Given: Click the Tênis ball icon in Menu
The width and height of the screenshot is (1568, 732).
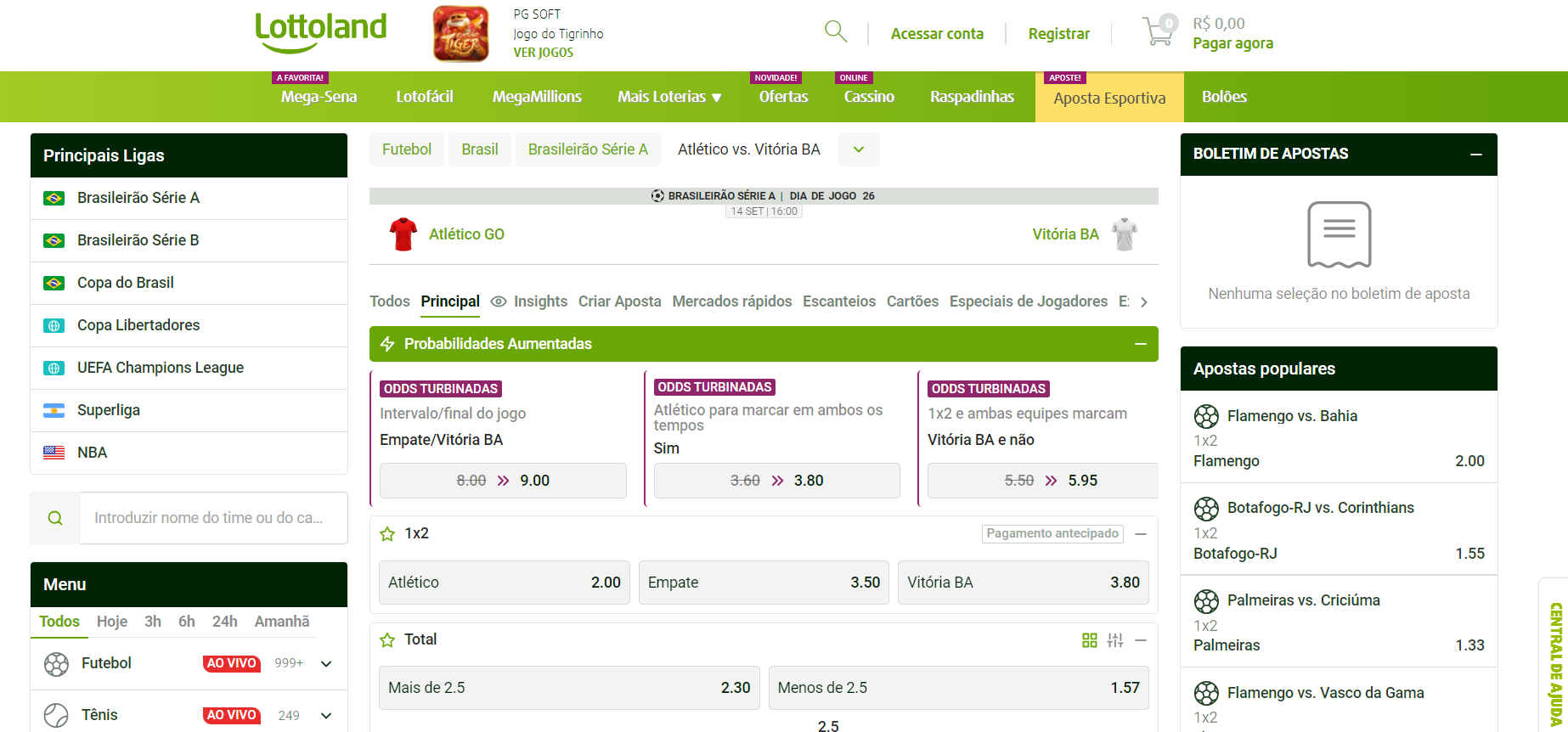Looking at the screenshot, I should [56, 715].
